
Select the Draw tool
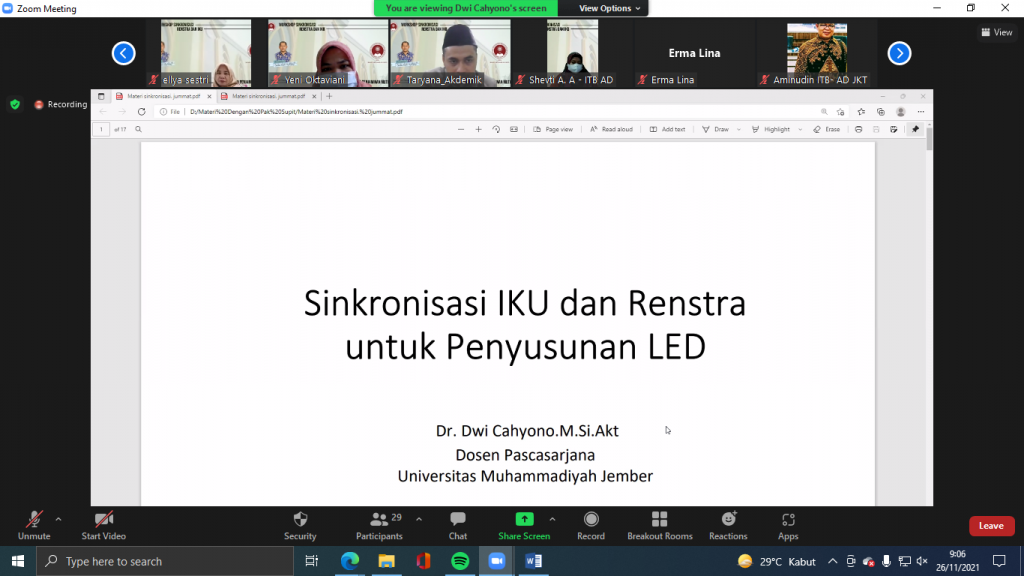click(x=716, y=129)
